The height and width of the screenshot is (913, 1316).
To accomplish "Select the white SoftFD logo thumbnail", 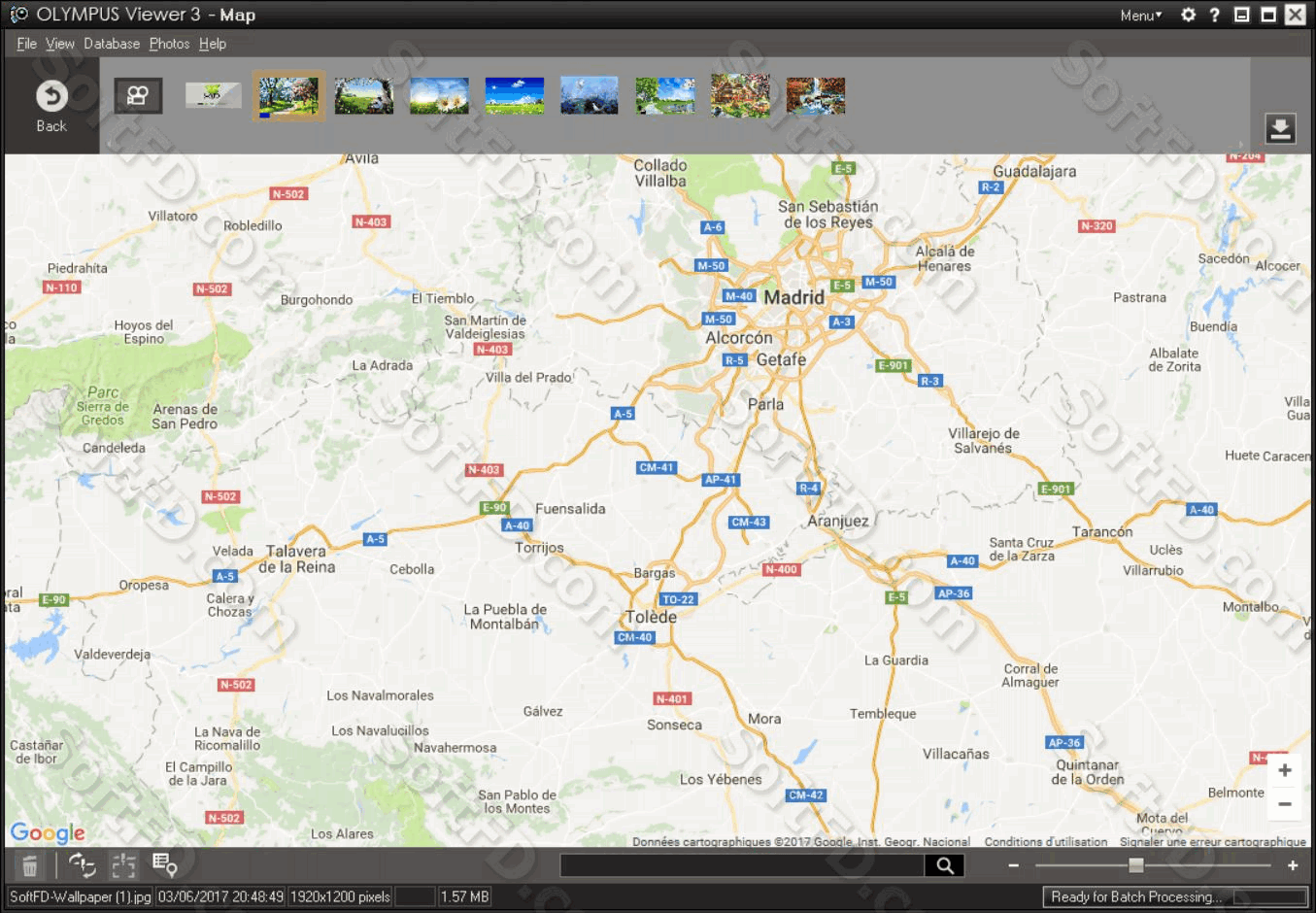I will [214, 95].
